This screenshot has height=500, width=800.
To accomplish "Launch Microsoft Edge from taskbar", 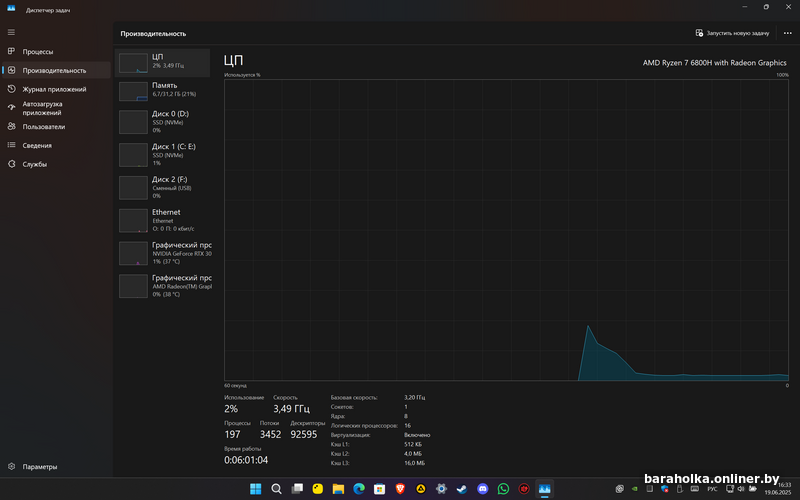I will pos(359,489).
